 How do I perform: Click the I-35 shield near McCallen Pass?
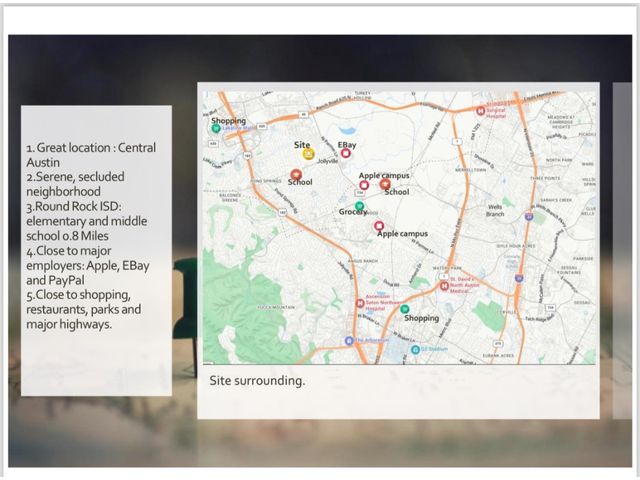click(x=519, y=278)
